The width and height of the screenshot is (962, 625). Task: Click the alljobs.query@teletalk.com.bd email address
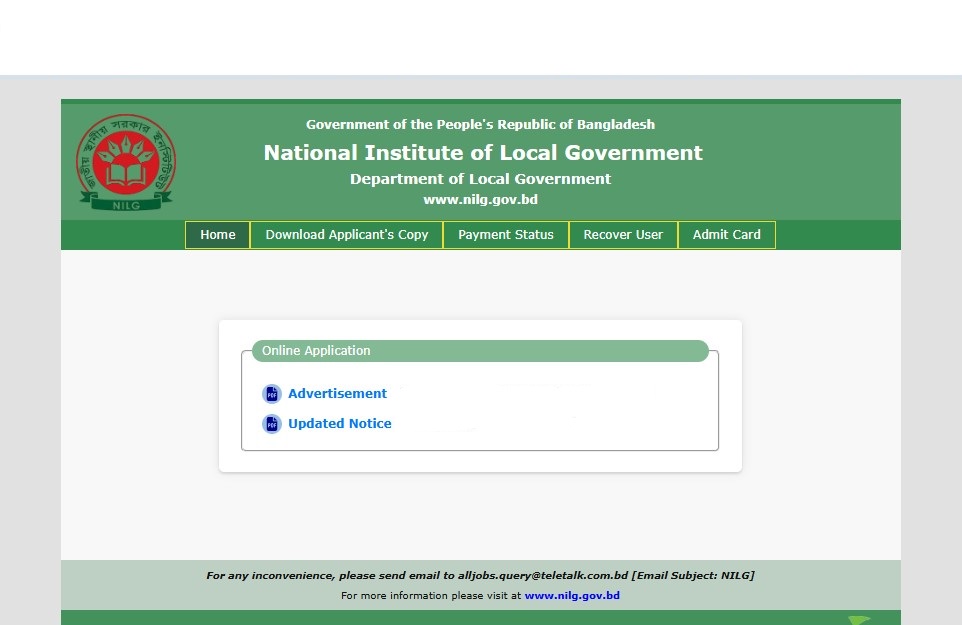coord(542,576)
